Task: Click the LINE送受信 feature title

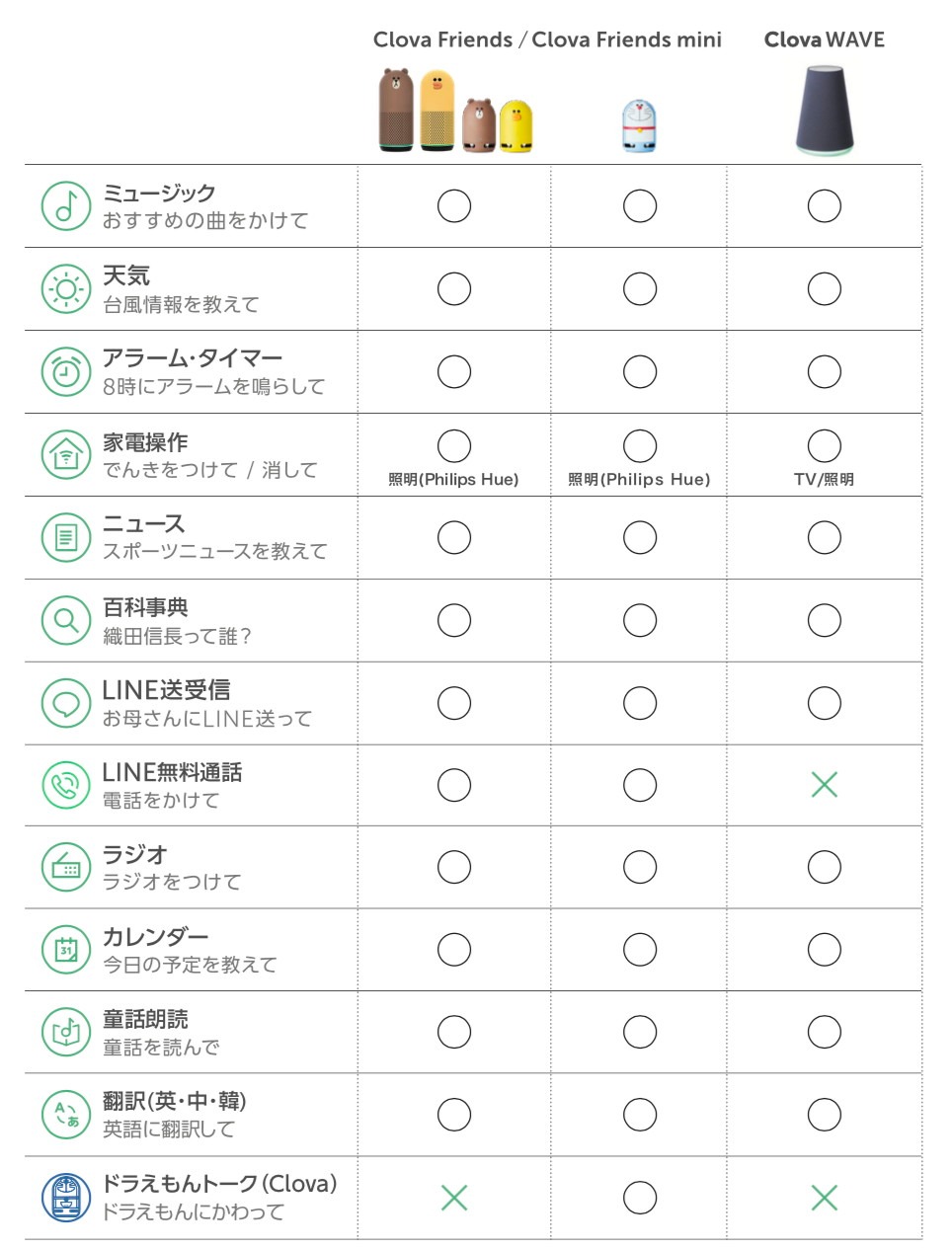Action: (x=166, y=690)
